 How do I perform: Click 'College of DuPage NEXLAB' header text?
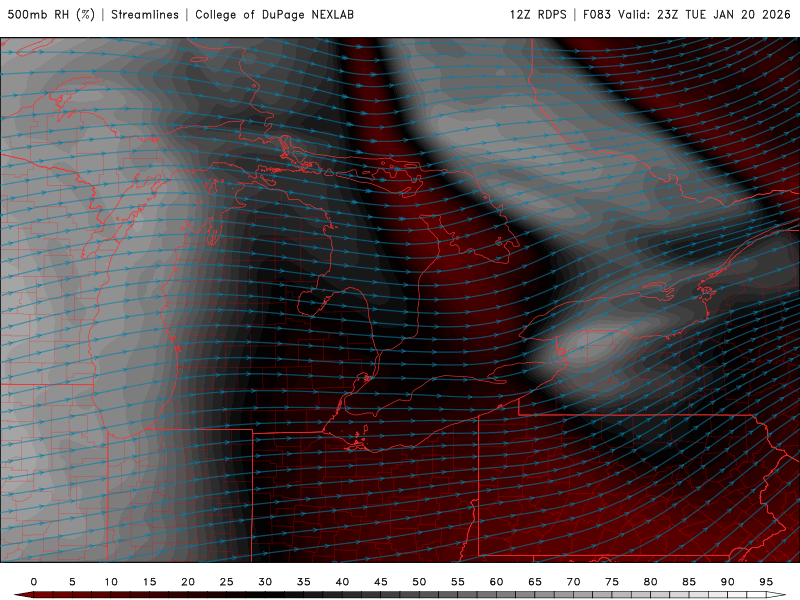pos(274,14)
